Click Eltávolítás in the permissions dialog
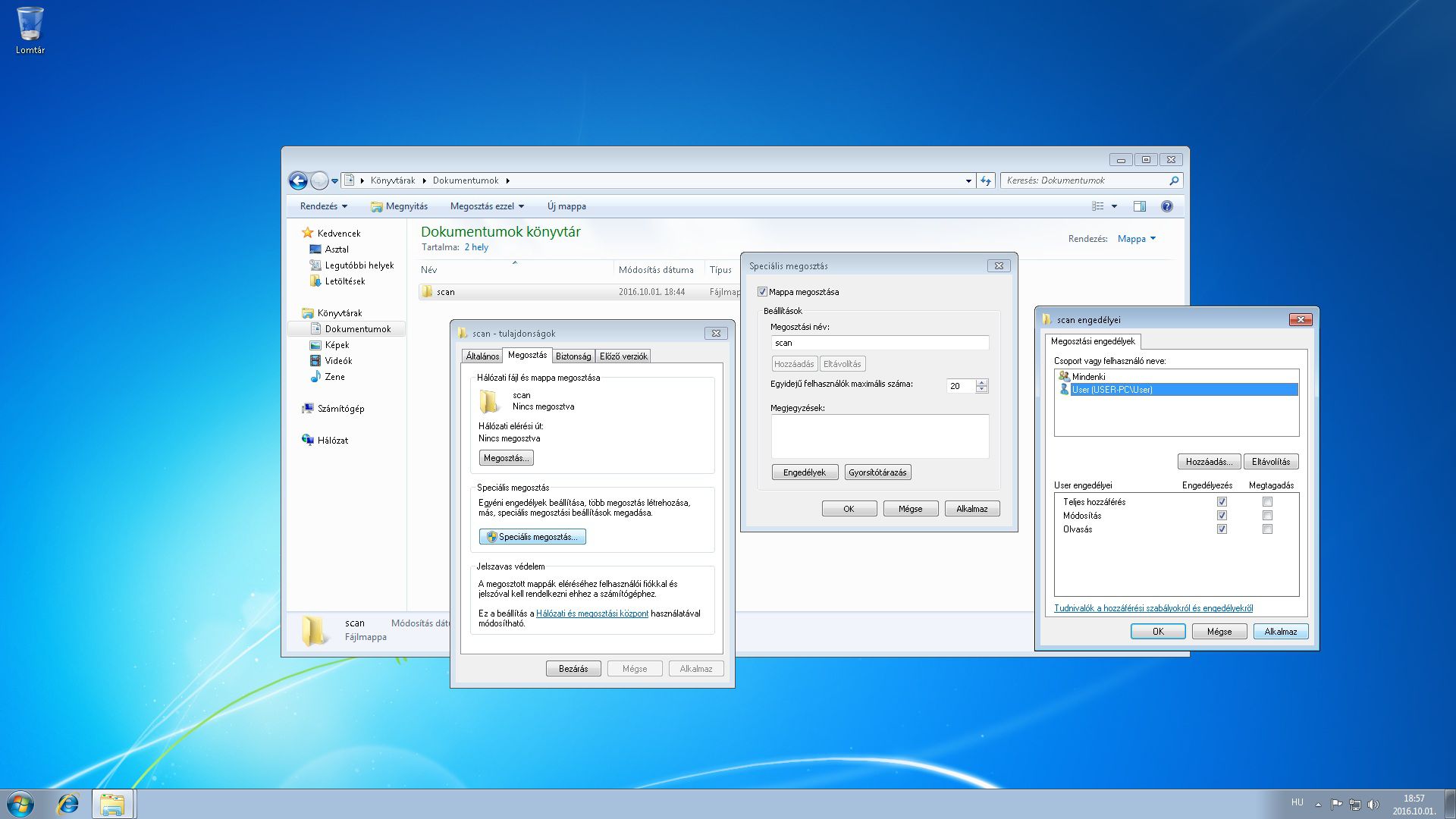The height and width of the screenshot is (819, 1456). [x=1271, y=462]
